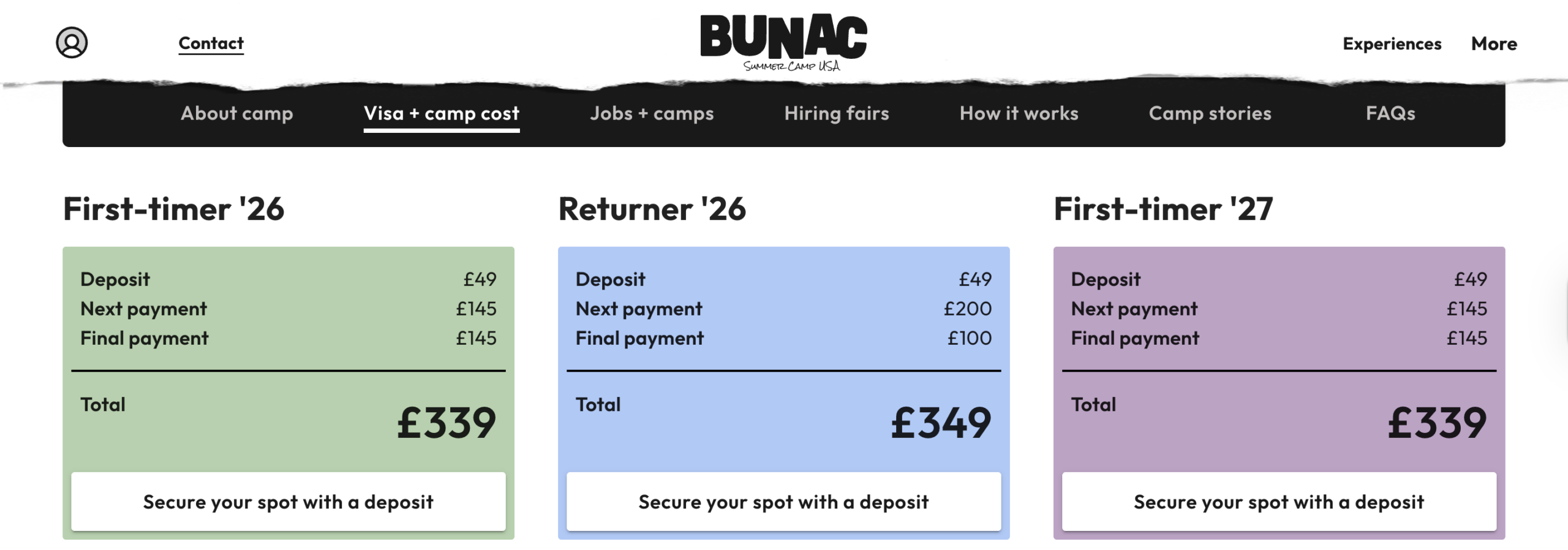Open the How it works section
This screenshot has height=550, width=1568.
(1019, 113)
